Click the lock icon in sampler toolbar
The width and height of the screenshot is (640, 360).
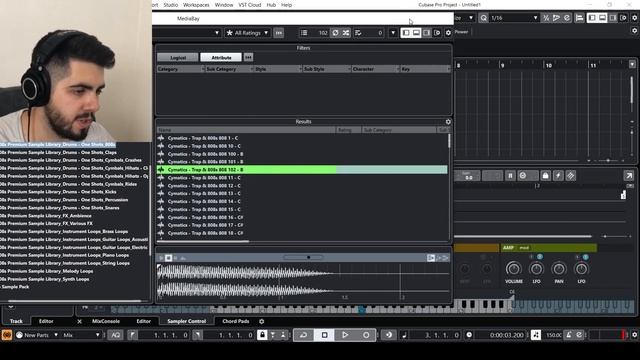(x=545, y=176)
